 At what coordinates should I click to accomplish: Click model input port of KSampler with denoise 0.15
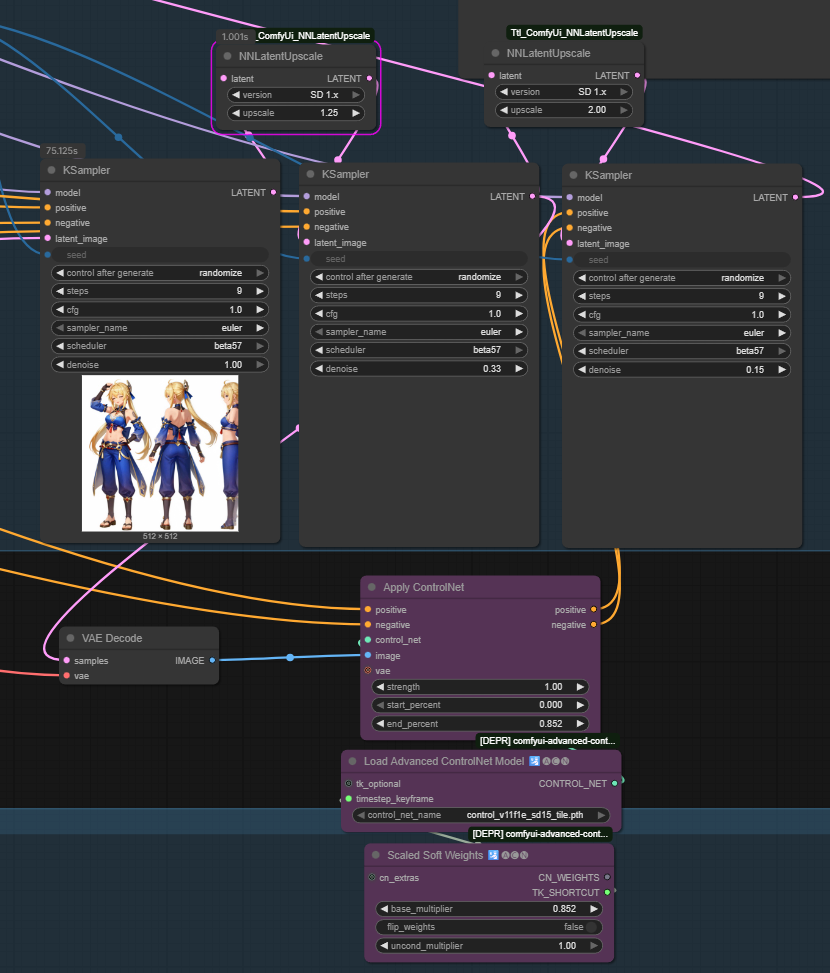[x=569, y=197]
